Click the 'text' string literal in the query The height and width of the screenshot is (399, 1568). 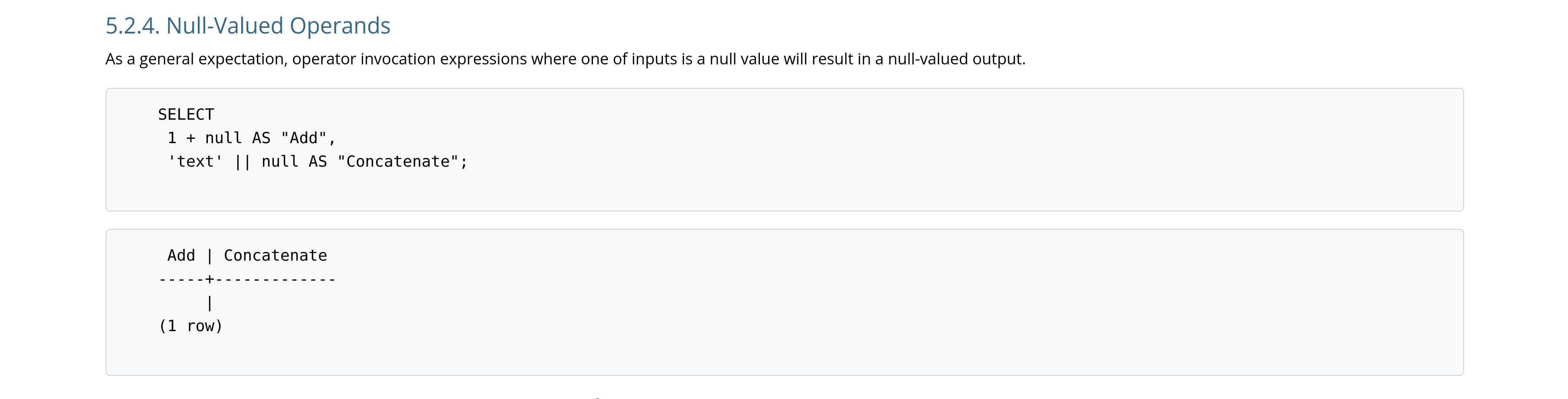tap(195, 162)
